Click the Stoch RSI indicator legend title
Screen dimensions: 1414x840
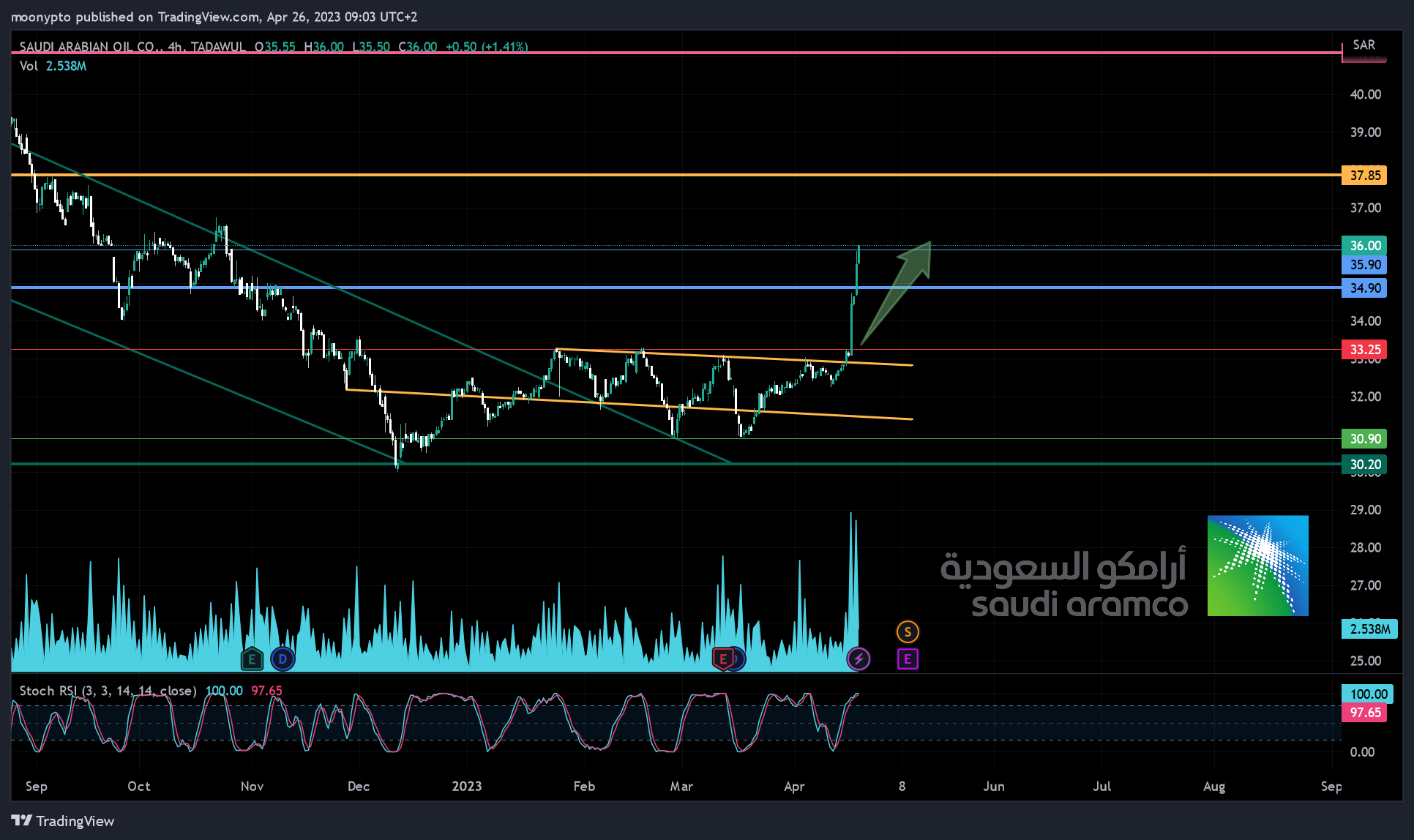108,691
